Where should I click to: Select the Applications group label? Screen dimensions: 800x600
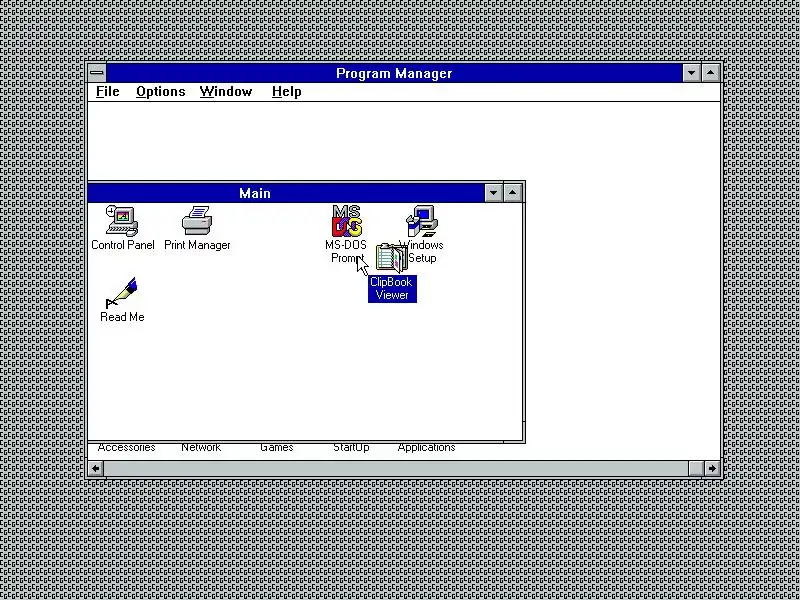pyautogui.click(x=426, y=447)
